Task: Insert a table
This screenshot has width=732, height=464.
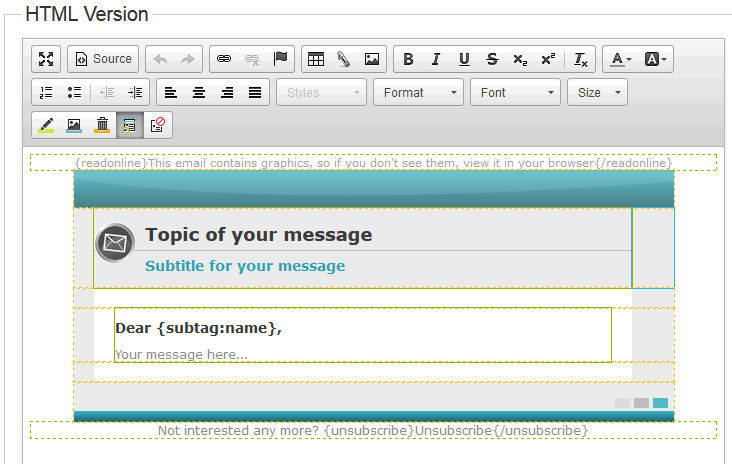Action: [316, 59]
